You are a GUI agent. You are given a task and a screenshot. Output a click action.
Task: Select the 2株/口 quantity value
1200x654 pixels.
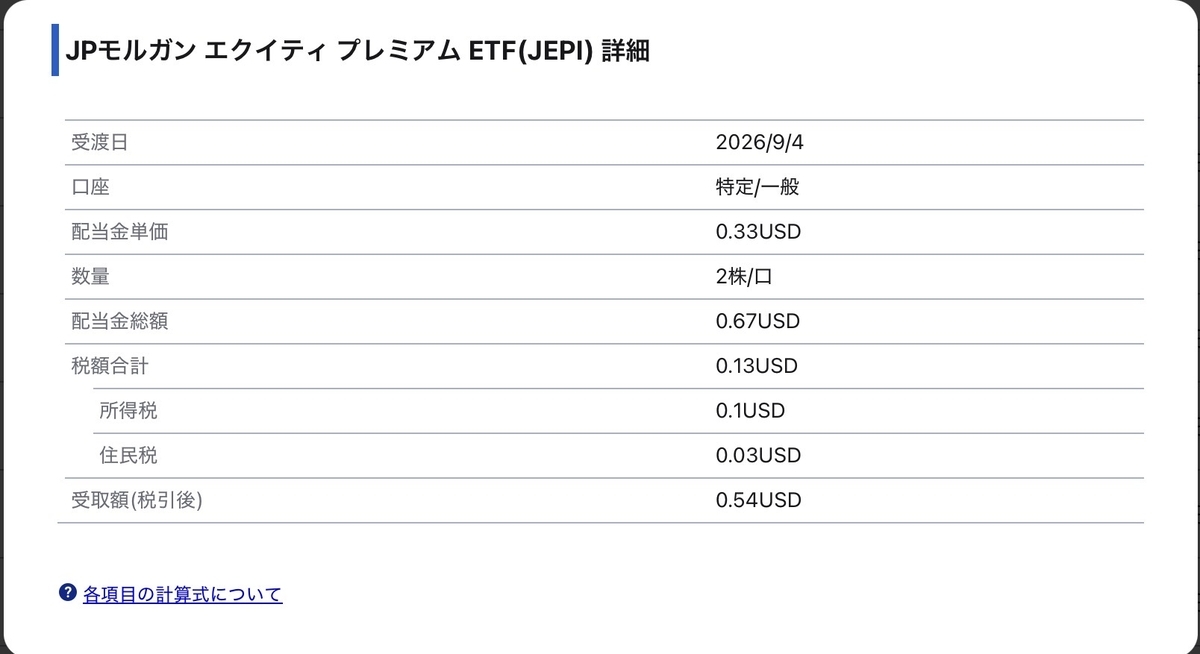click(x=745, y=277)
